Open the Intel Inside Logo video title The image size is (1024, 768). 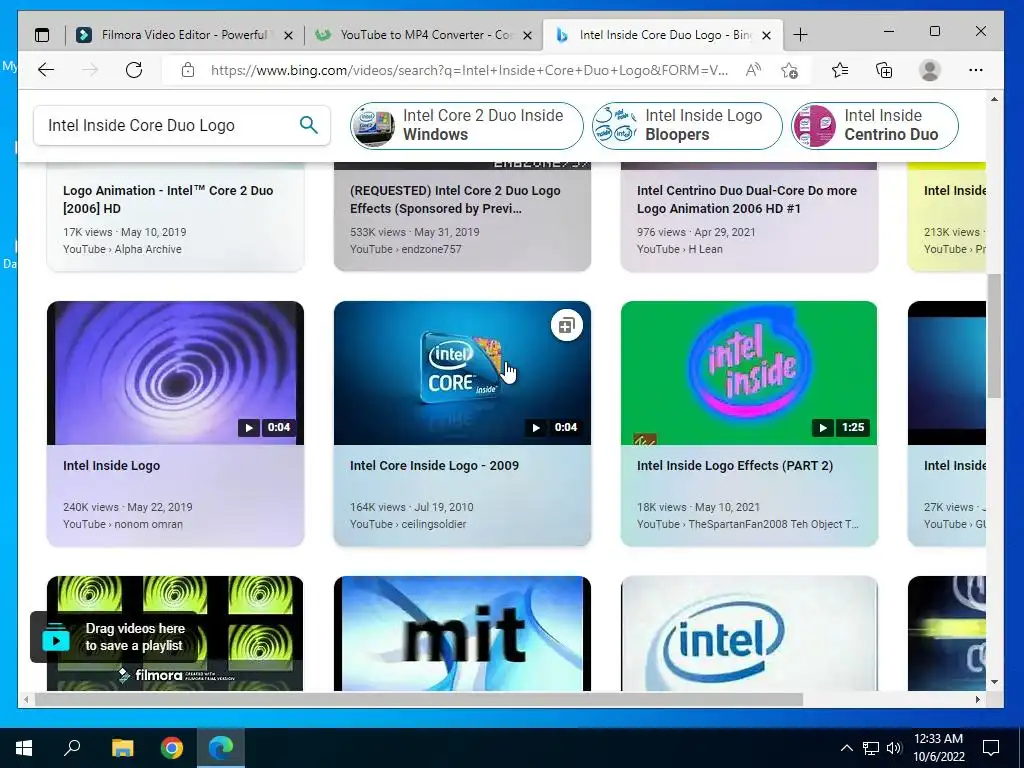(111, 466)
